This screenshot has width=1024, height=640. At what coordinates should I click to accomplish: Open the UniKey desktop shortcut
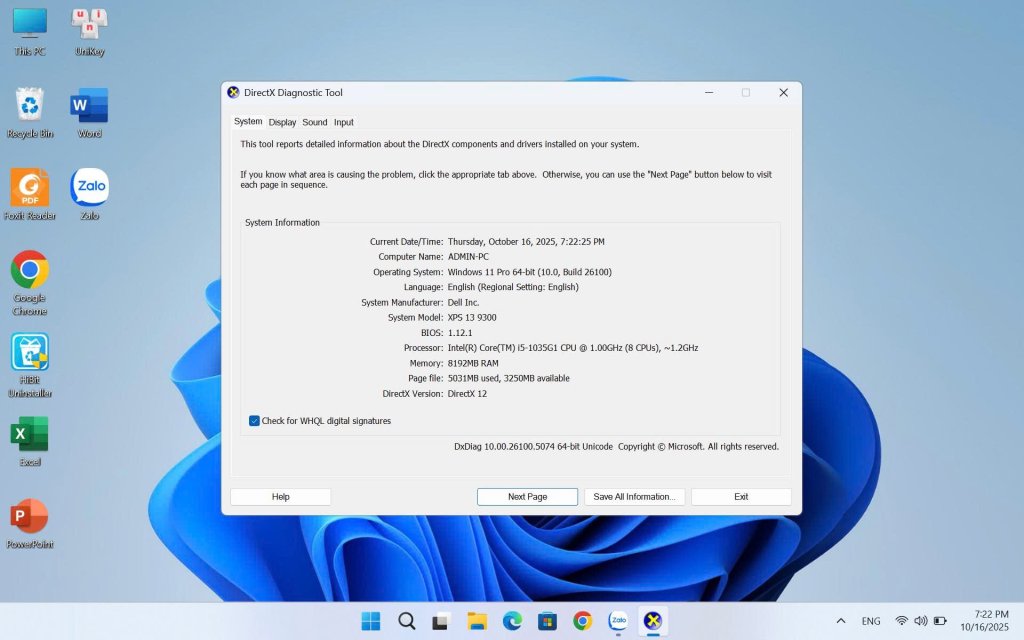click(90, 24)
